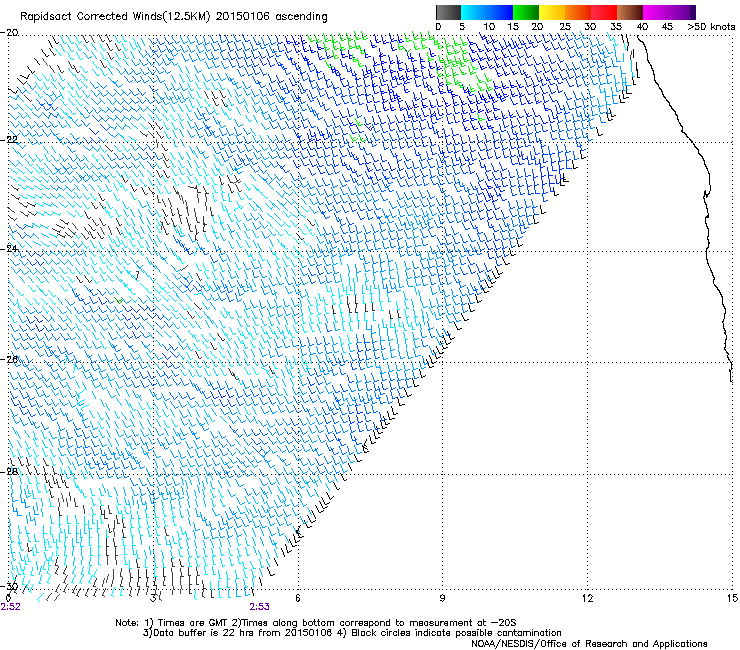This screenshot has width=740, height=650.
Task: Click the '20150106 ascending' date text in title
Action: 272,16
